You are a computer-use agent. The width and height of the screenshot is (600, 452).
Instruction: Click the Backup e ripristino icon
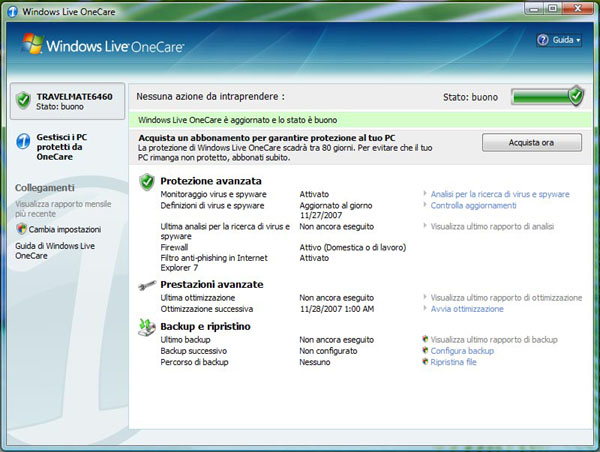point(147,327)
